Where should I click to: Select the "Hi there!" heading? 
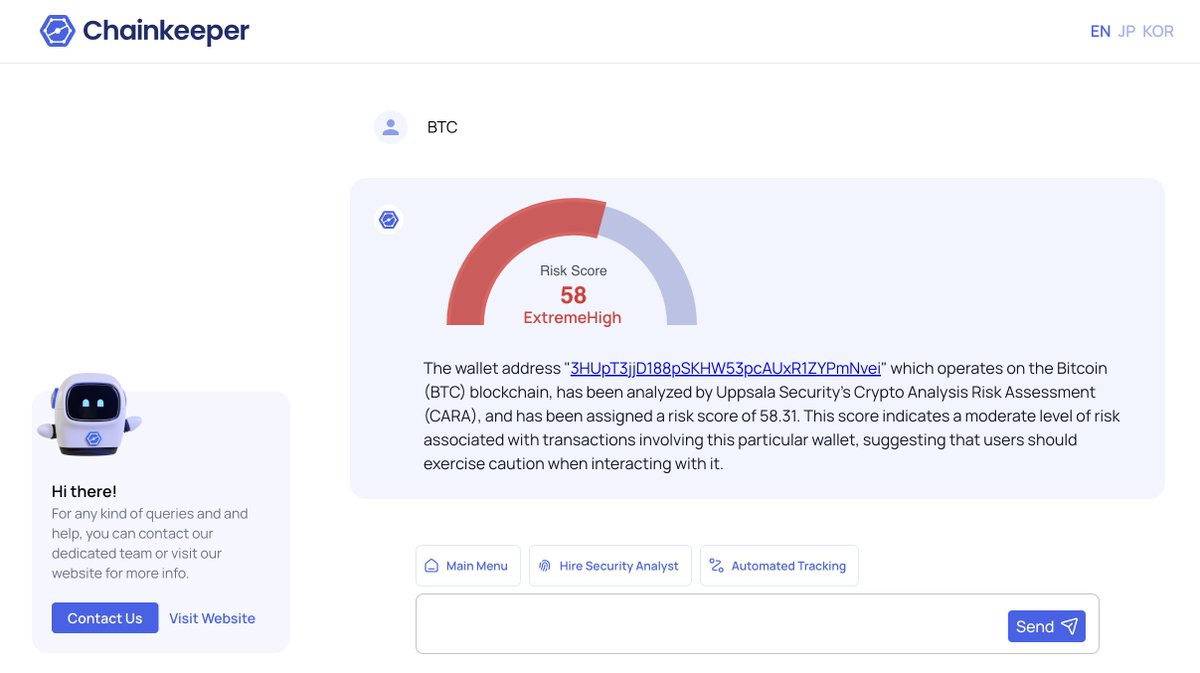(x=84, y=491)
